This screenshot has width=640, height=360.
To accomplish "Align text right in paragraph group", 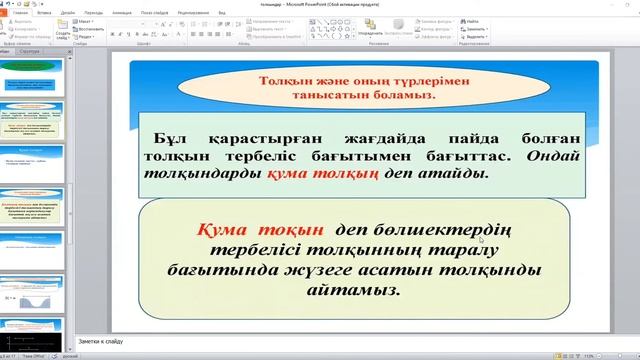I will (x=210, y=35).
